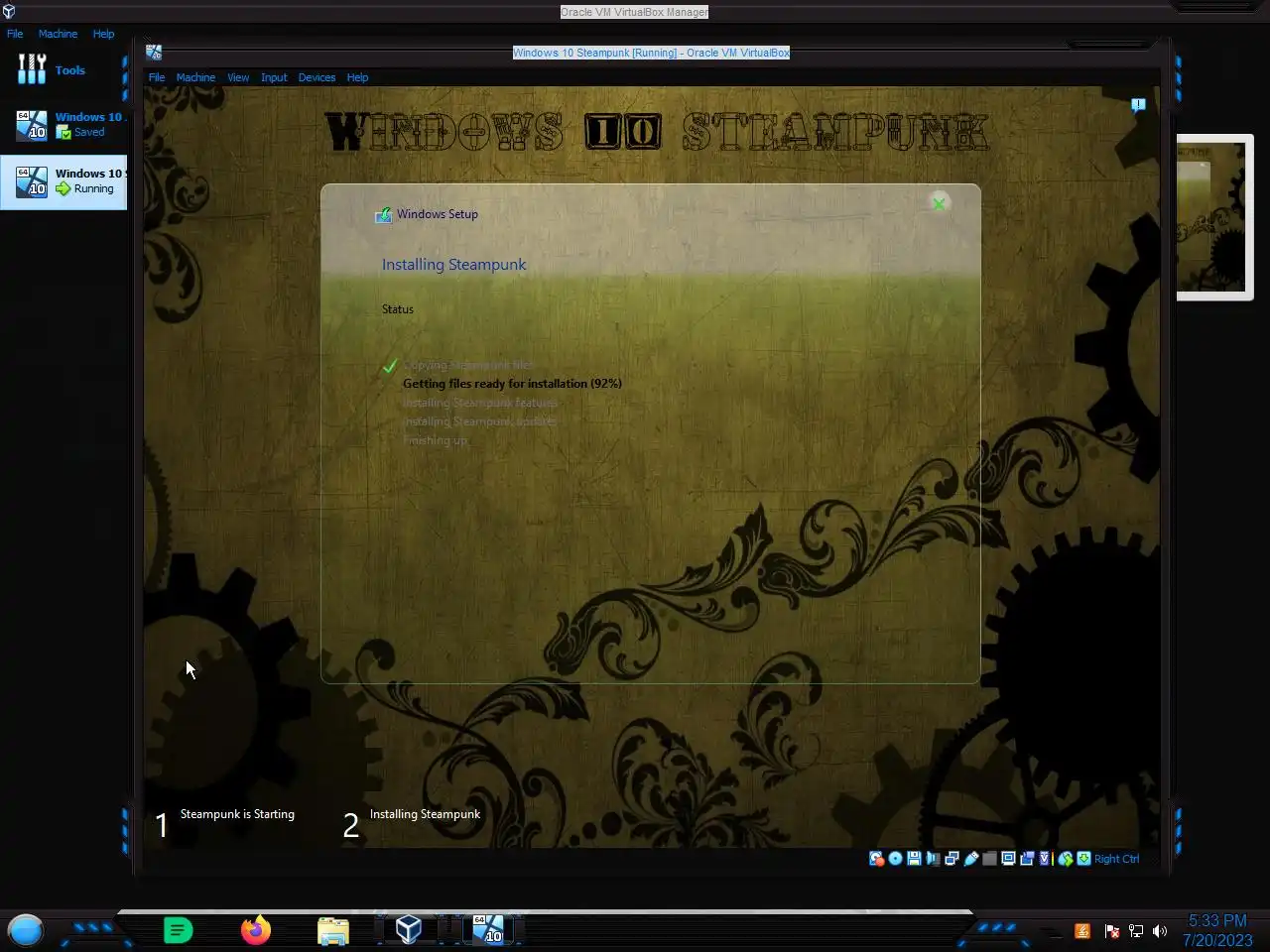This screenshot has width=1270, height=952.
Task: Click the mouse integration status icon
Action: point(1066,859)
